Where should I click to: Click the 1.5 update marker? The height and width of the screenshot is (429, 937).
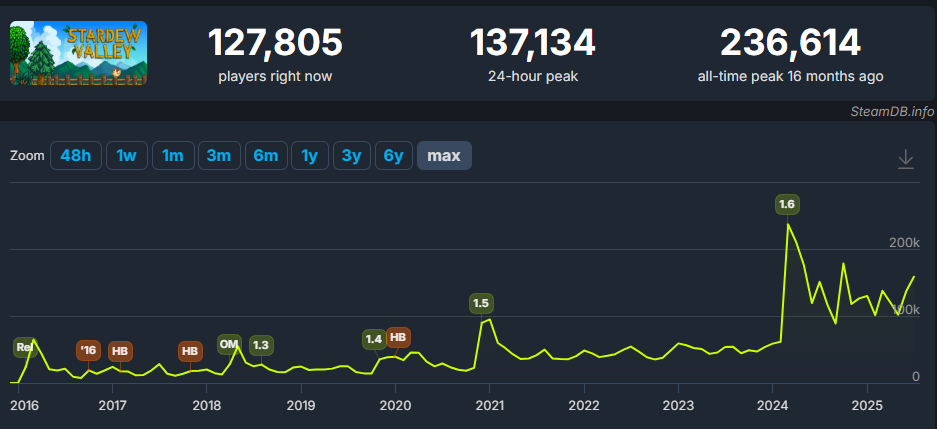click(481, 304)
